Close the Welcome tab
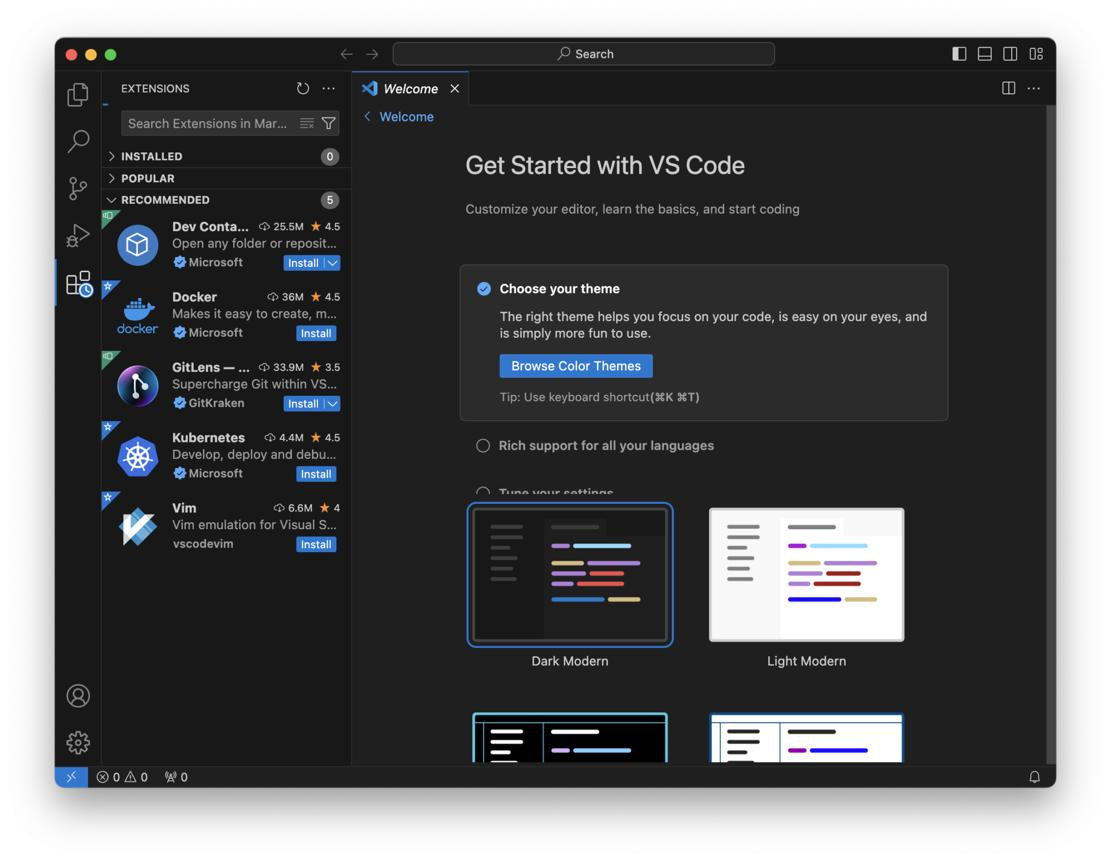This screenshot has height=860, width=1111. pos(455,89)
